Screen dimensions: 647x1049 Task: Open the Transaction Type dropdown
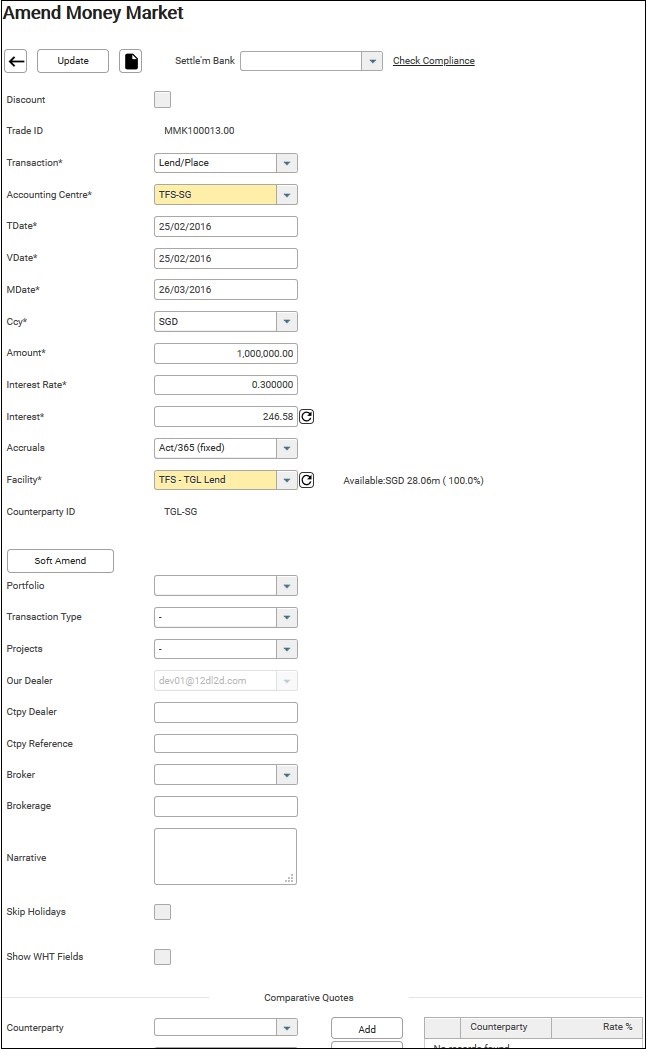[x=287, y=617]
